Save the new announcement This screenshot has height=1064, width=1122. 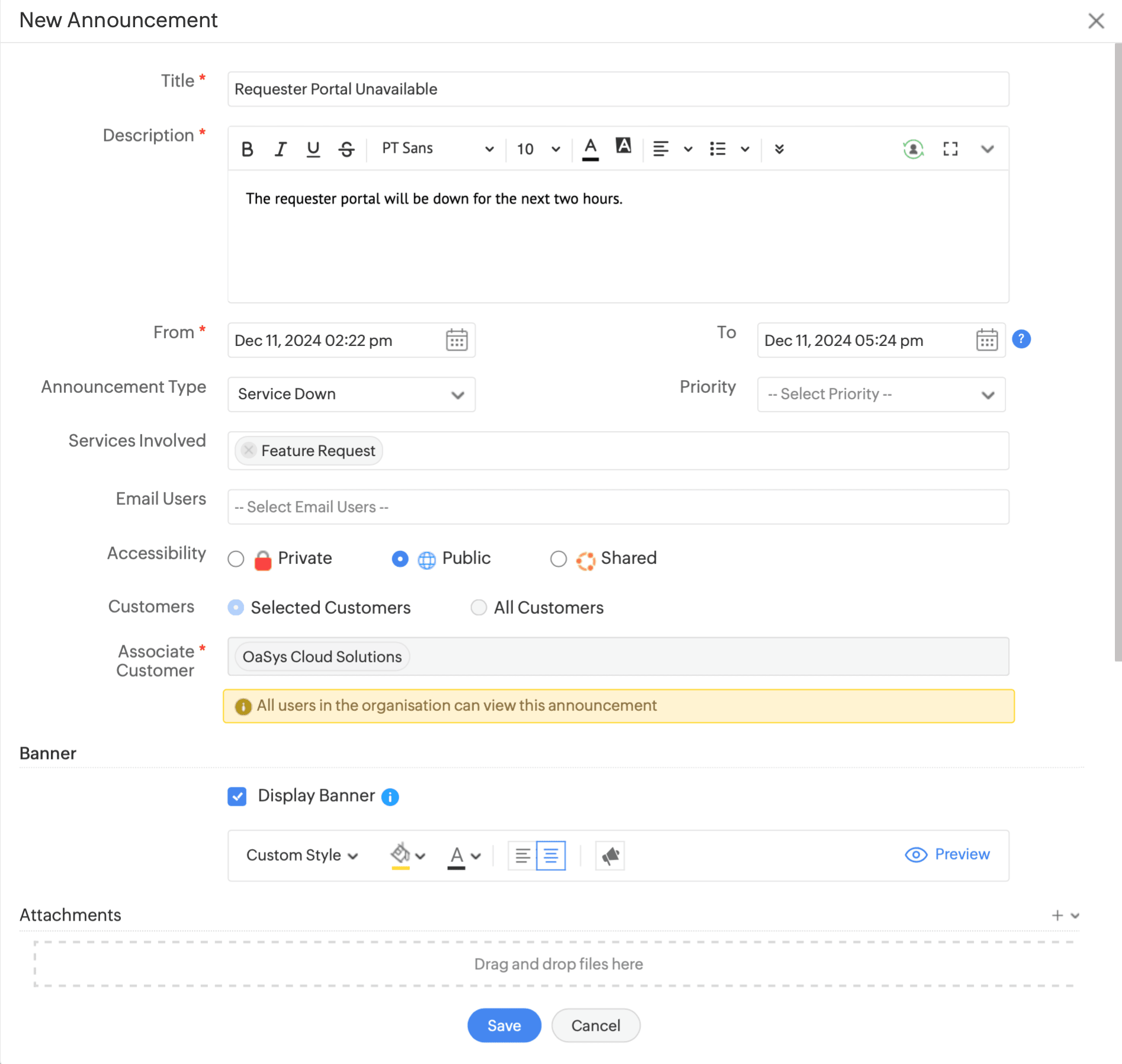(504, 1025)
